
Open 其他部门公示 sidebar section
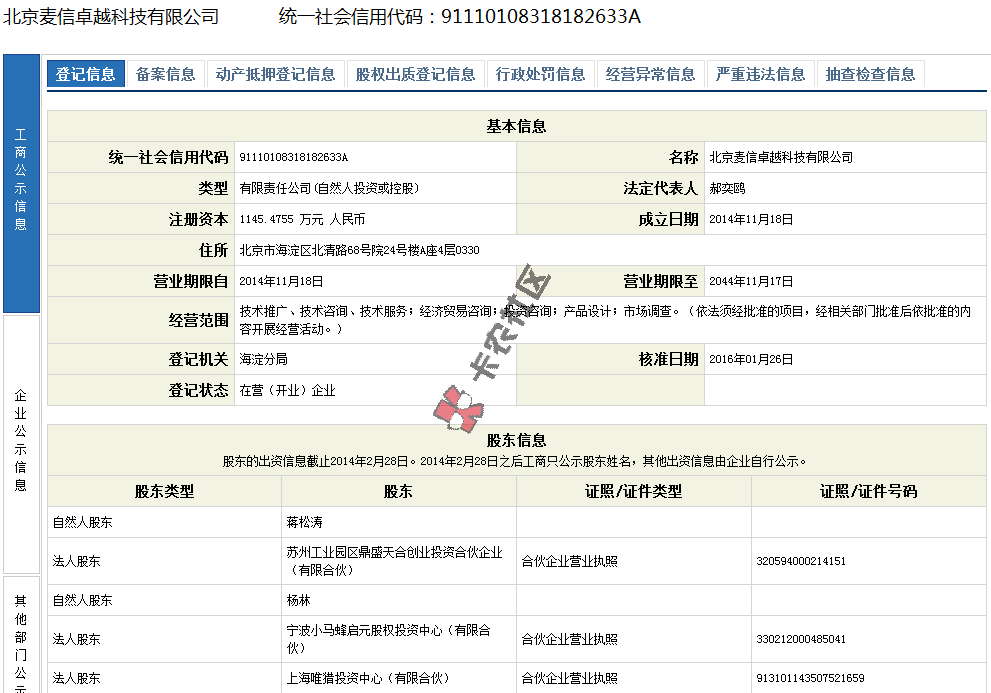[21, 635]
